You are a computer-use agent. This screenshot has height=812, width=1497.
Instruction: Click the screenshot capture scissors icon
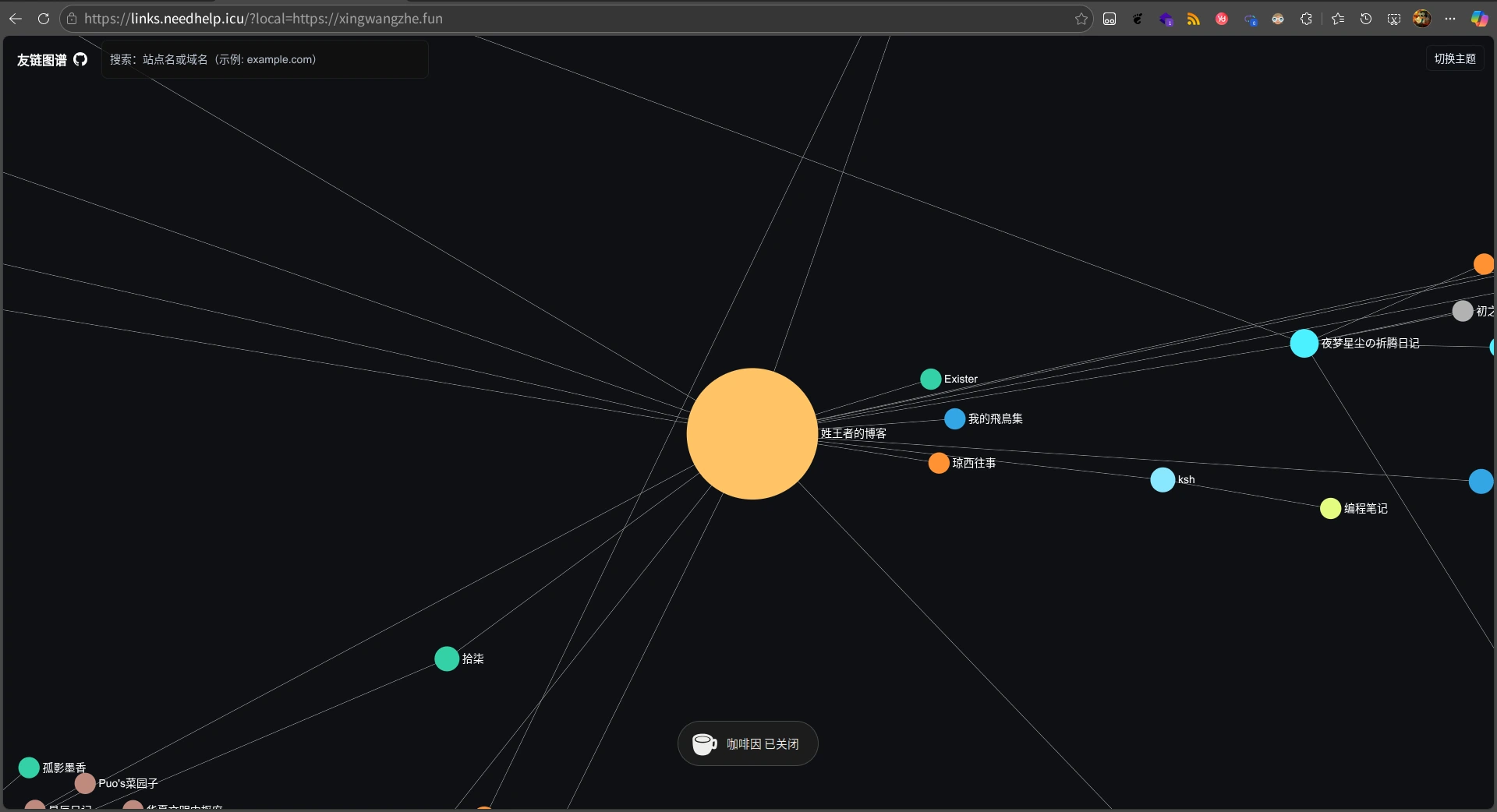pyautogui.click(x=1394, y=19)
